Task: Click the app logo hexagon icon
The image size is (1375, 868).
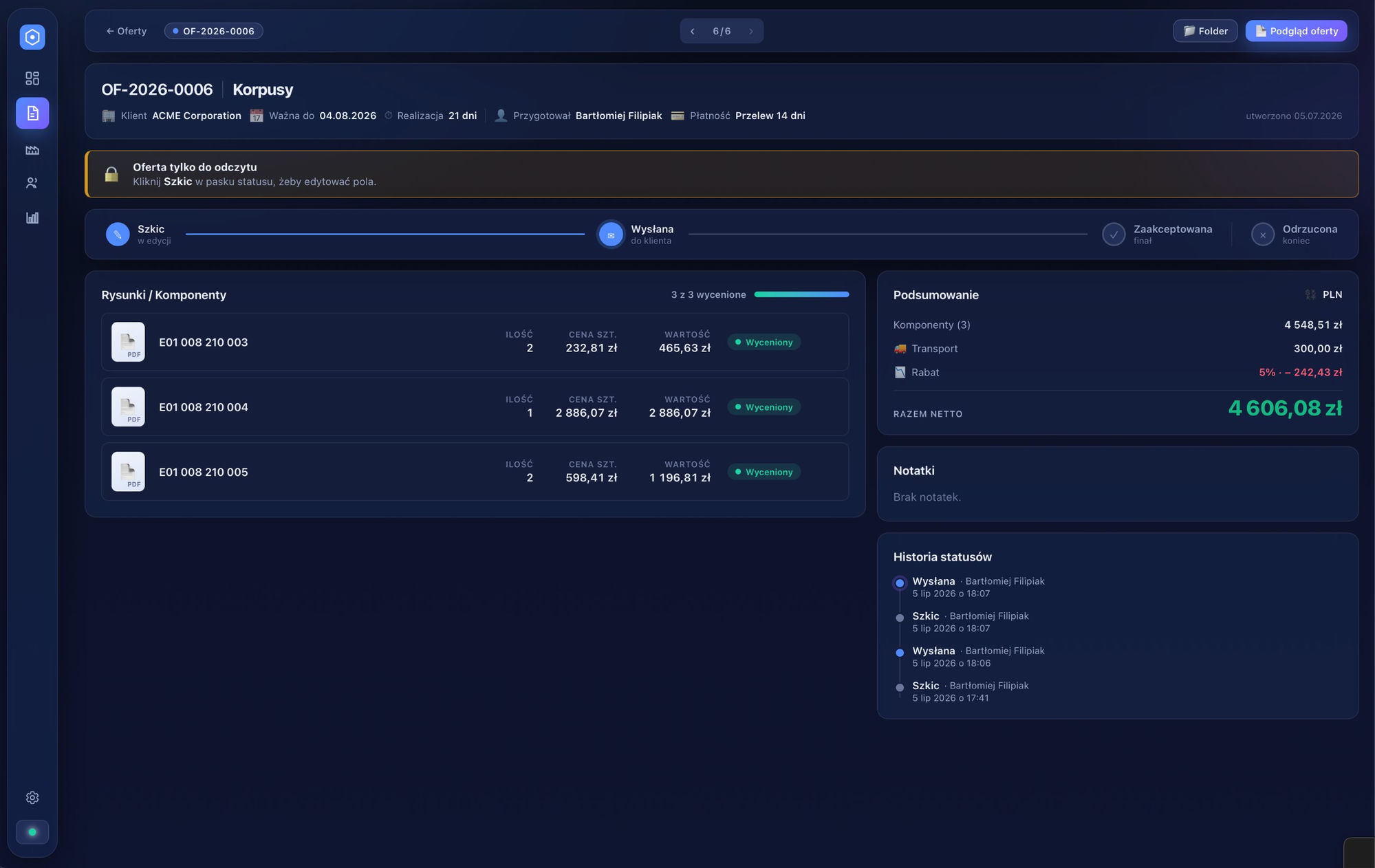Action: [x=32, y=37]
